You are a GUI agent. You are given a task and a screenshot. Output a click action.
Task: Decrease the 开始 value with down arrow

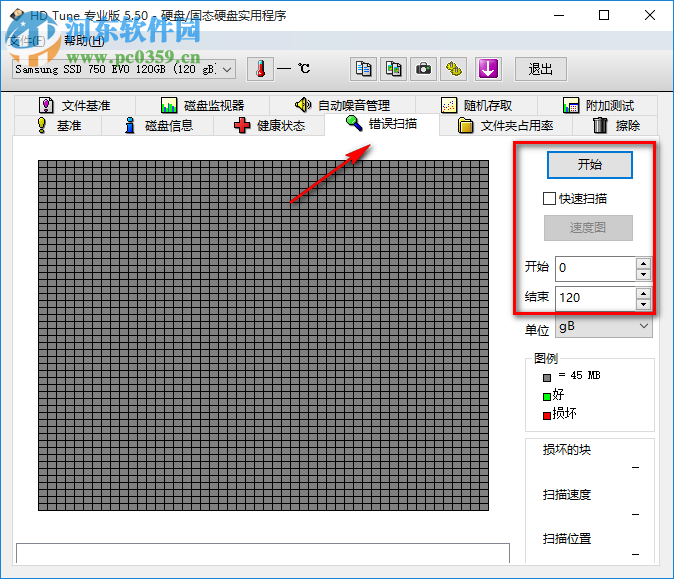[x=643, y=274]
